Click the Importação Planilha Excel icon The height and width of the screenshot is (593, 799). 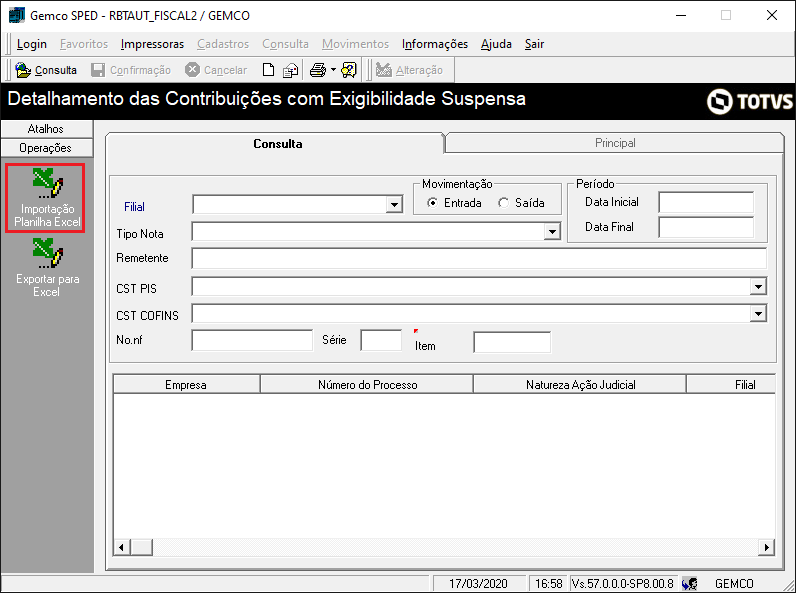(x=47, y=183)
